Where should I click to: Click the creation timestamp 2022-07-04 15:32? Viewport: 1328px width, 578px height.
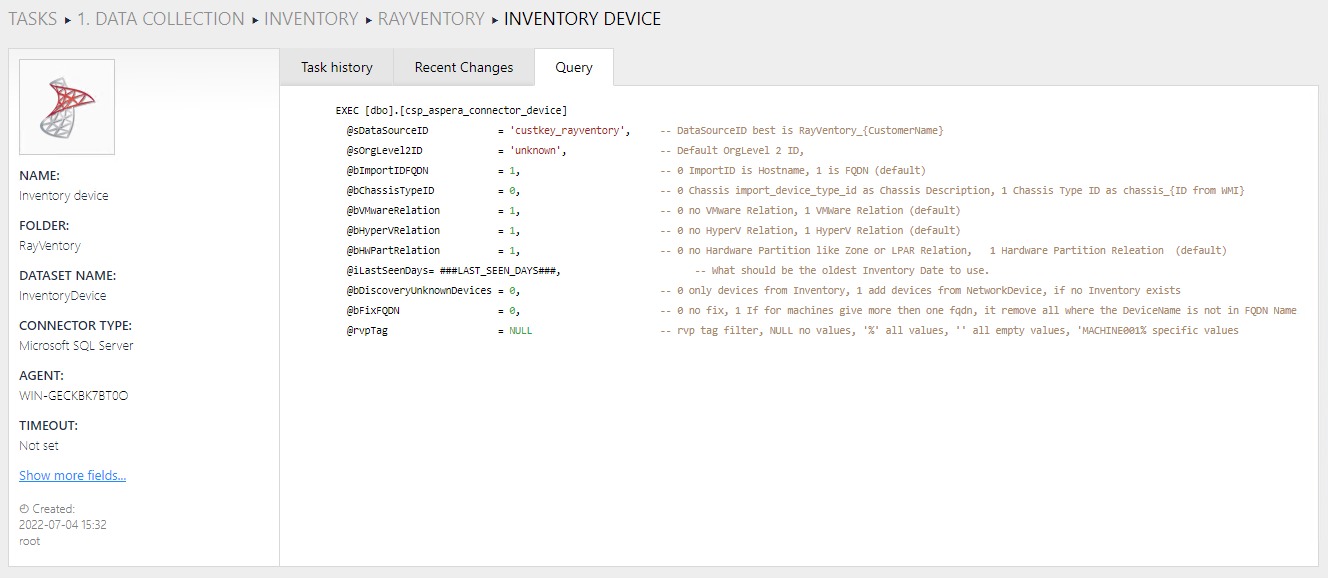pyautogui.click(x=64, y=524)
